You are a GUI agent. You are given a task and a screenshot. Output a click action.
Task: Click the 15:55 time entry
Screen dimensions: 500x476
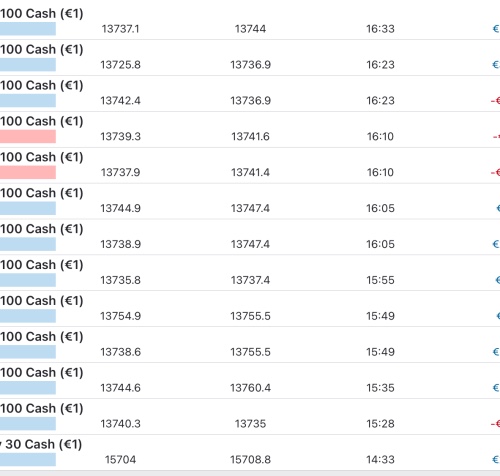point(380,280)
